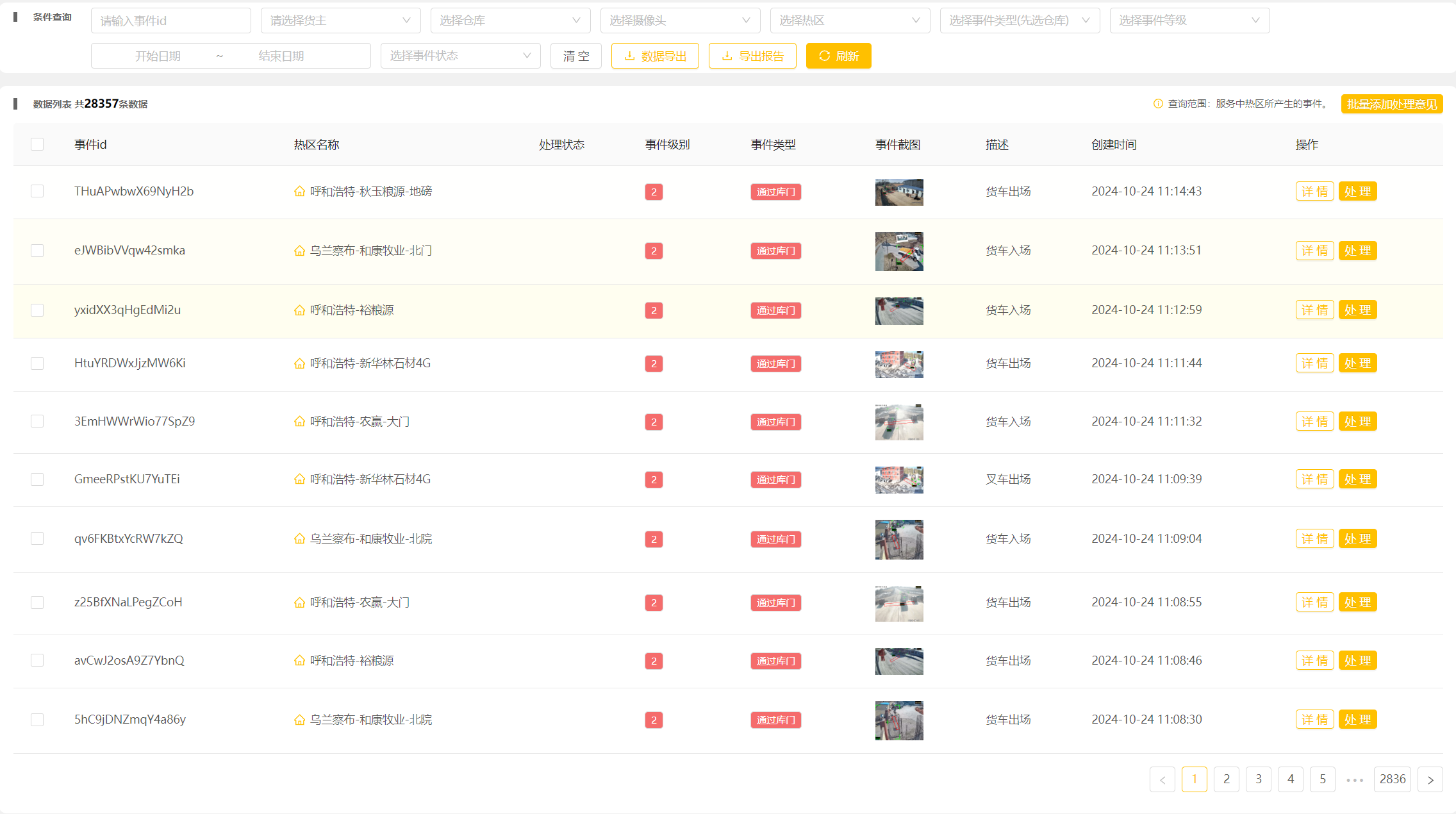Image resolution: width=1456 pixels, height=814 pixels.
Task: Check the row for THuAPwbwX69NyH2b
Action: tap(37, 192)
